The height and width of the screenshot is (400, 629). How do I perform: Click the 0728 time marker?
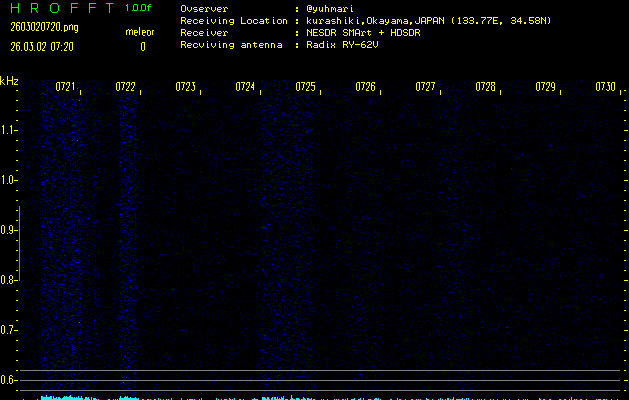(x=485, y=87)
